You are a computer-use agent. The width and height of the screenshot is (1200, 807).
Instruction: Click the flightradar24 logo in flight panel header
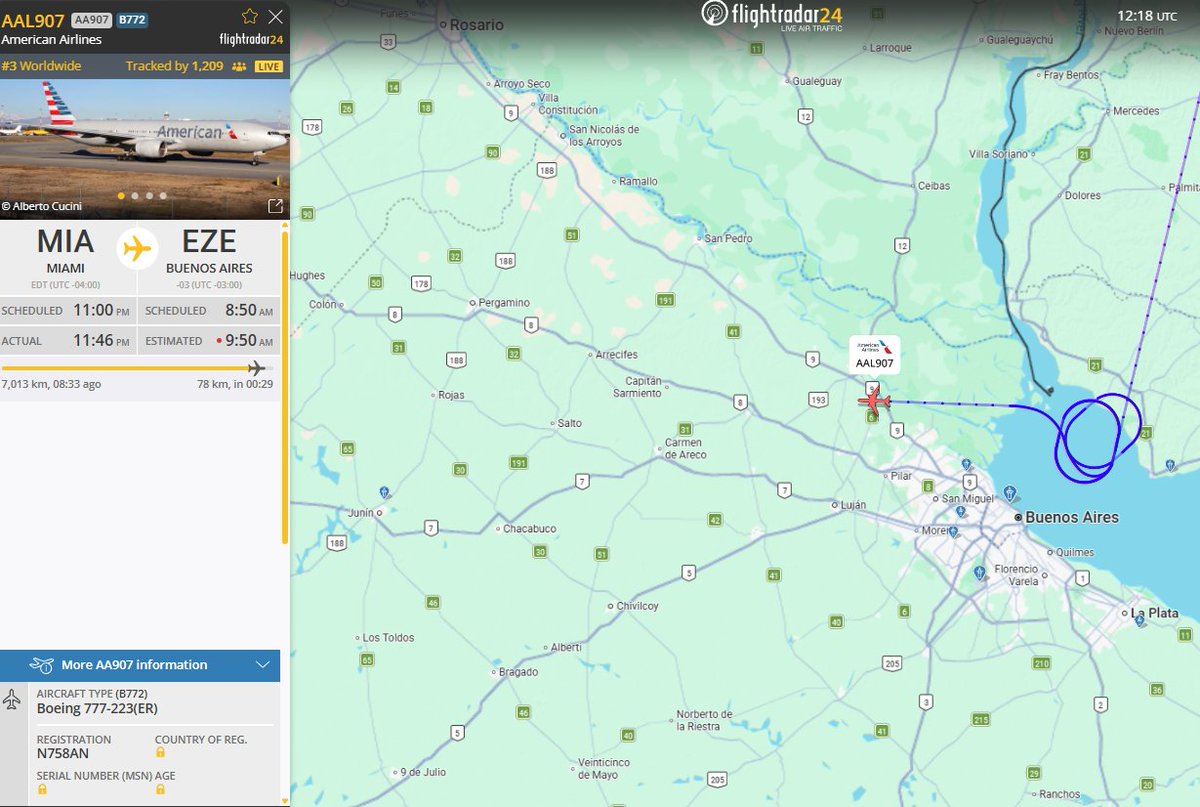(250, 39)
